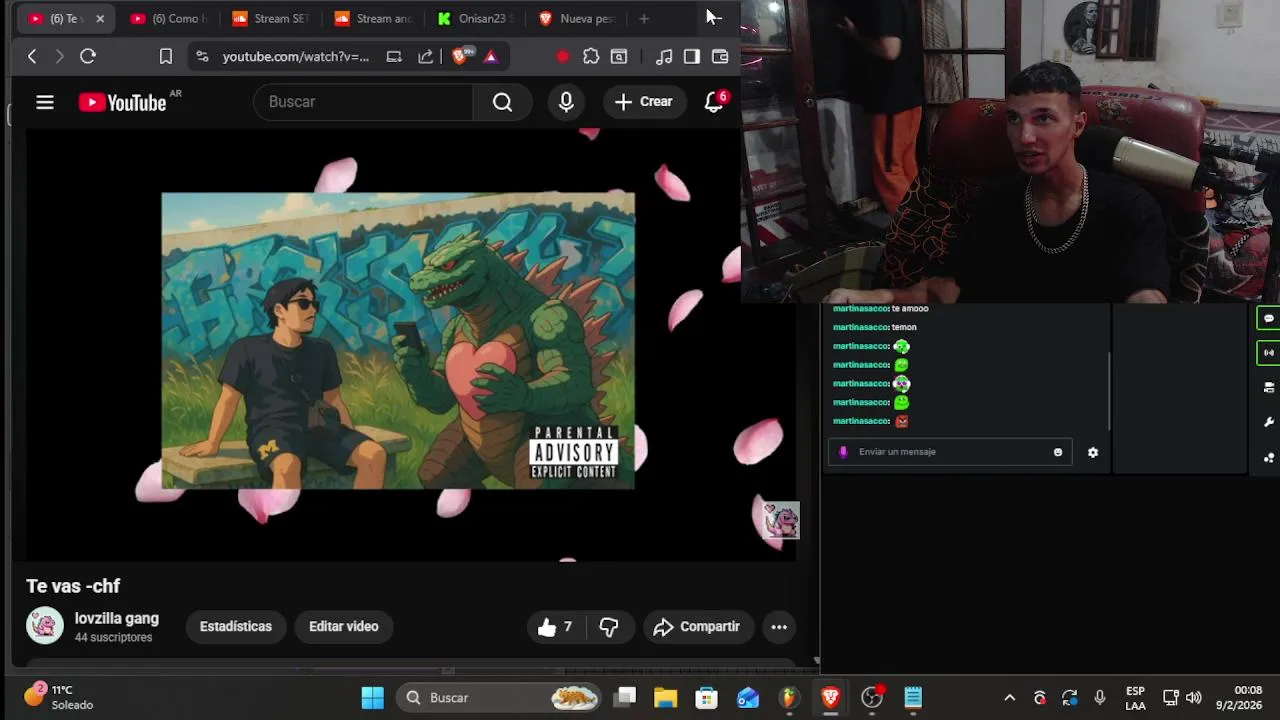Dislike the video with thumbs down

click(x=608, y=626)
